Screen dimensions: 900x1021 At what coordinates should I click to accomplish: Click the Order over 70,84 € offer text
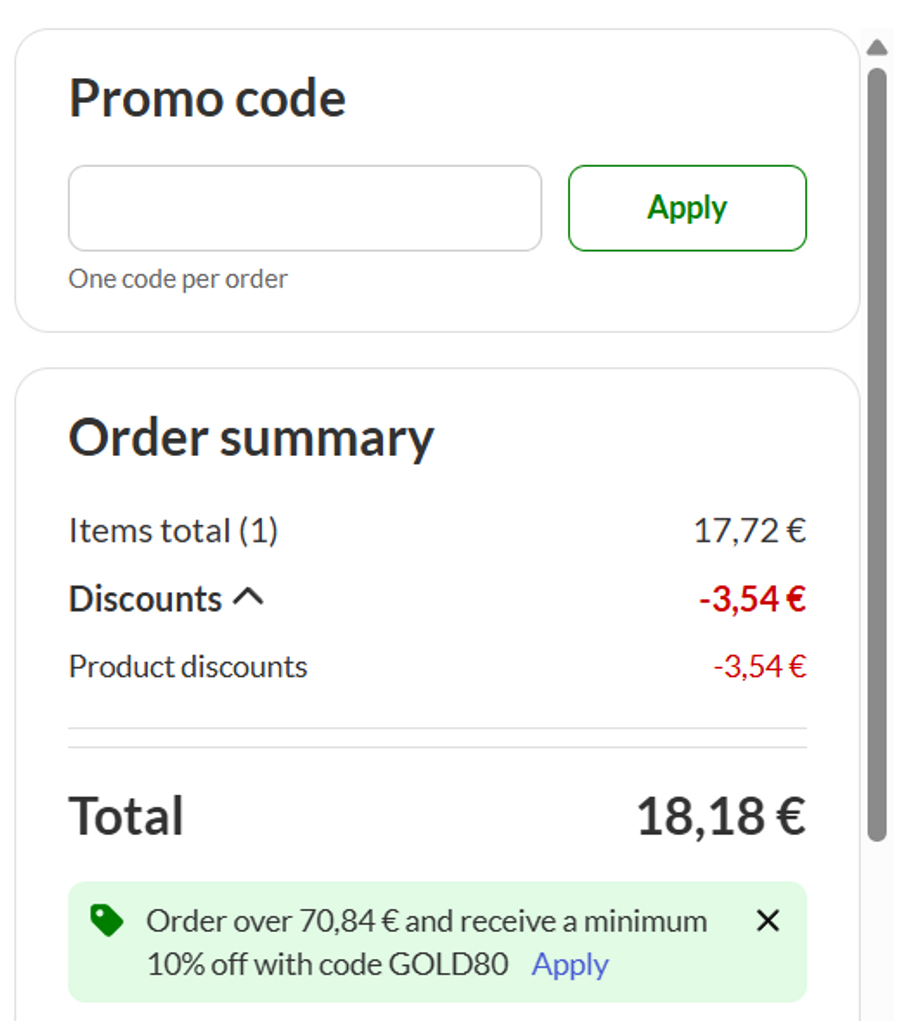tap(426, 921)
